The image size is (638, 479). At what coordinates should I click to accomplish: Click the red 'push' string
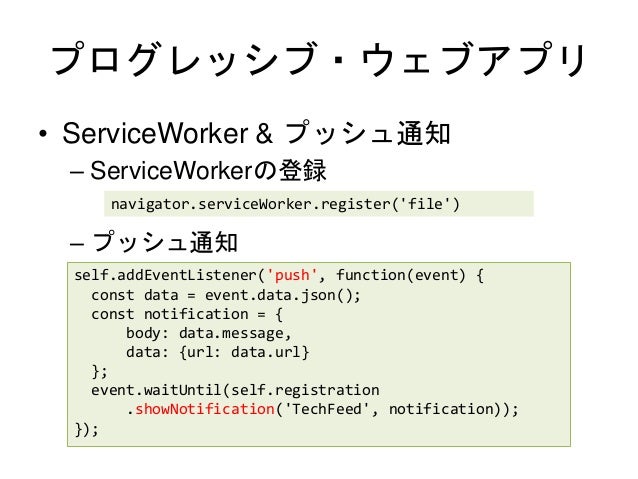pos(292,275)
